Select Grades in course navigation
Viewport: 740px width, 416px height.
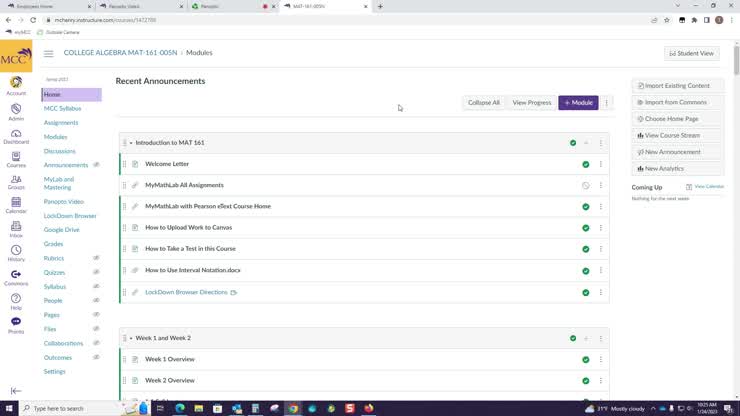(53, 244)
